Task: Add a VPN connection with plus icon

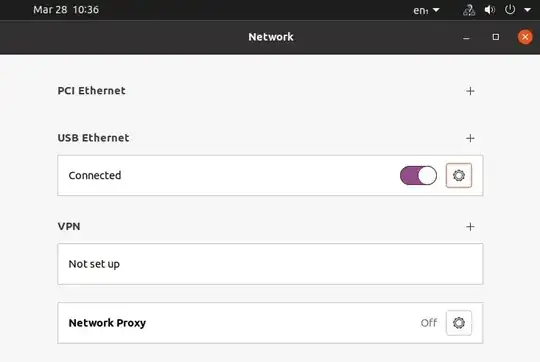Action: (x=470, y=227)
